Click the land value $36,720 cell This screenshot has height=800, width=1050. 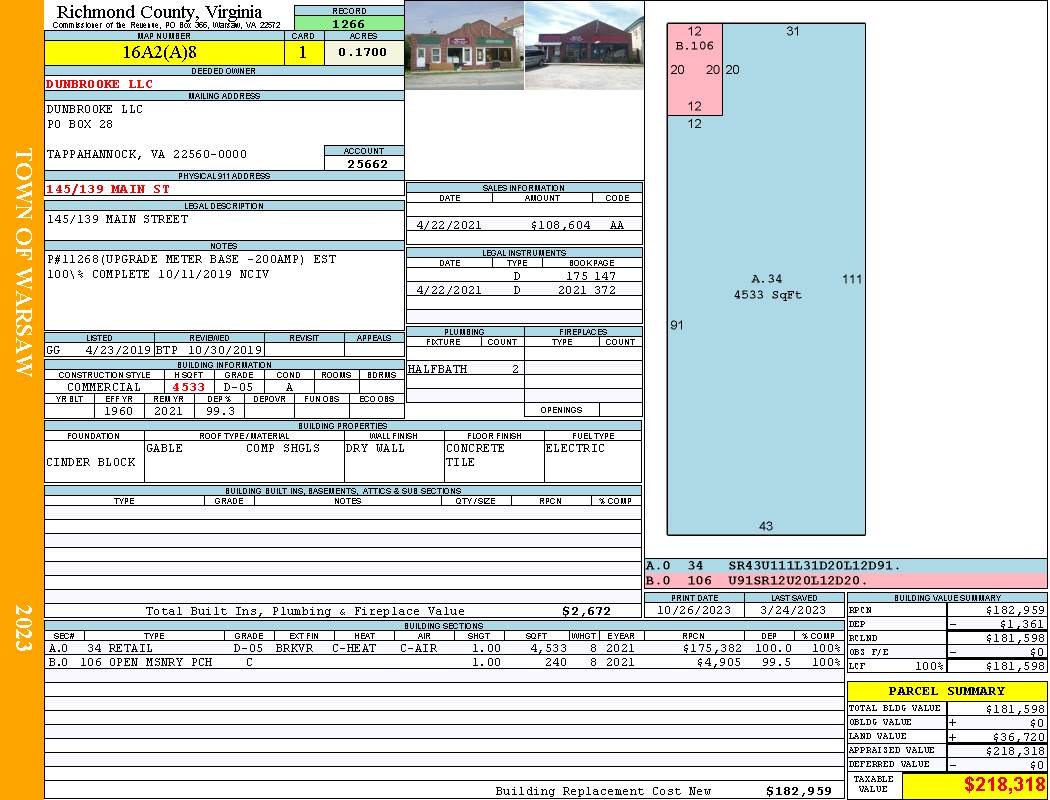(997, 736)
